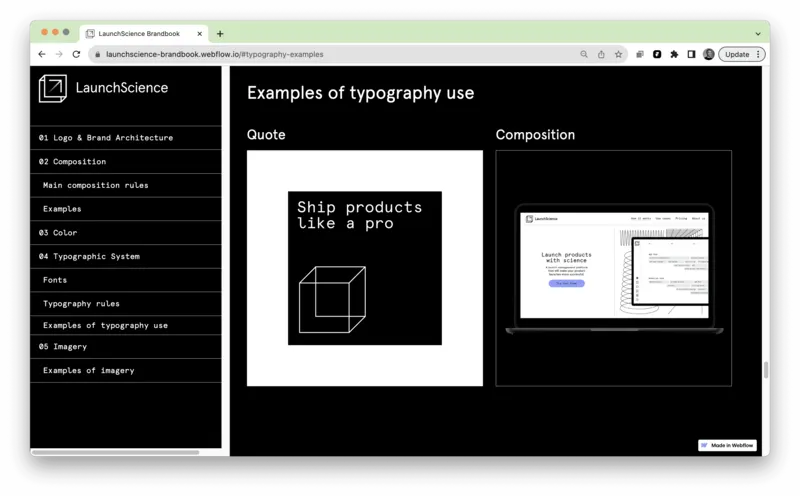Viewport: 800px width, 496px height.
Task: Click the Update button in the toolbar
Action: click(x=737, y=54)
